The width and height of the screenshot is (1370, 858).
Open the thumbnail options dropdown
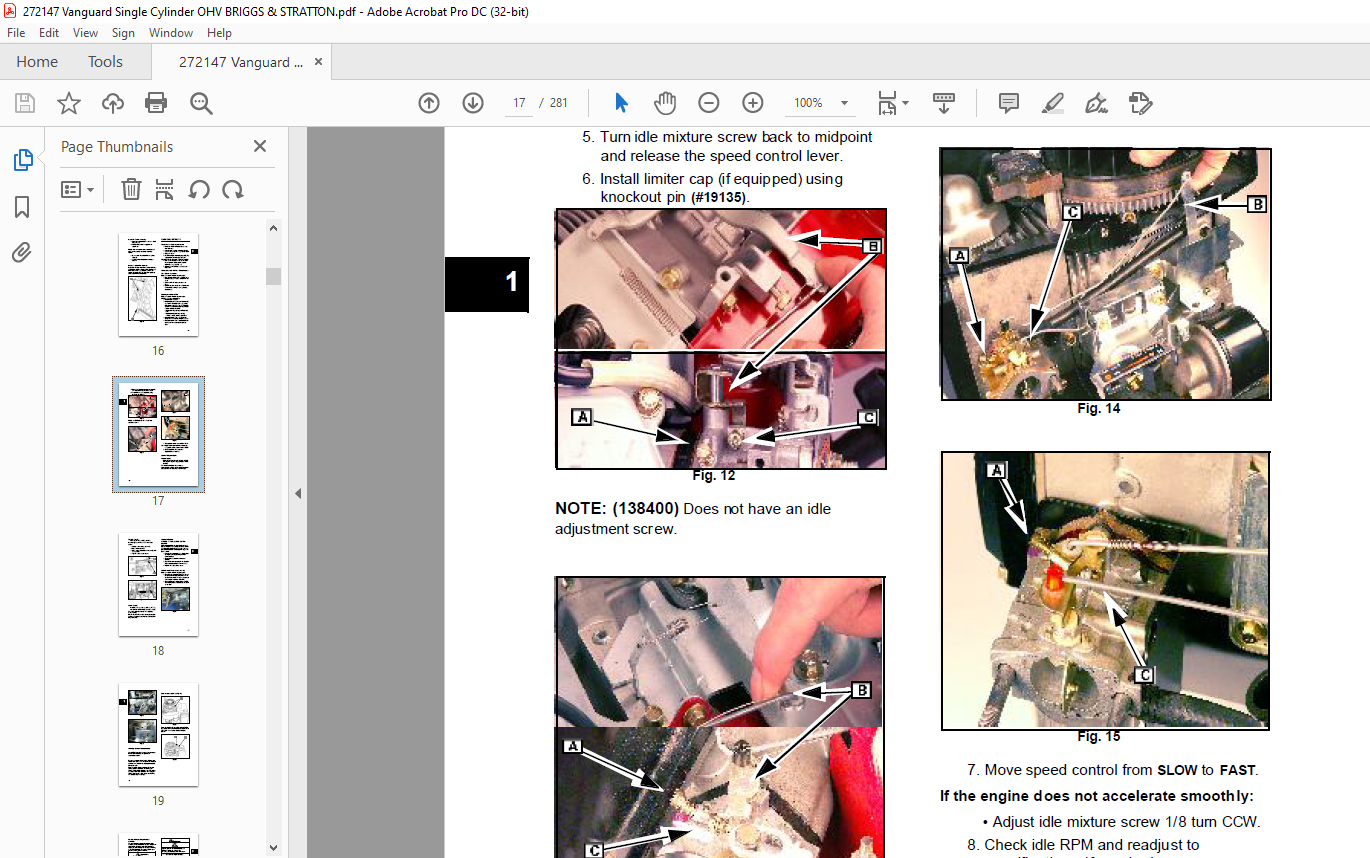pyautogui.click(x=78, y=189)
